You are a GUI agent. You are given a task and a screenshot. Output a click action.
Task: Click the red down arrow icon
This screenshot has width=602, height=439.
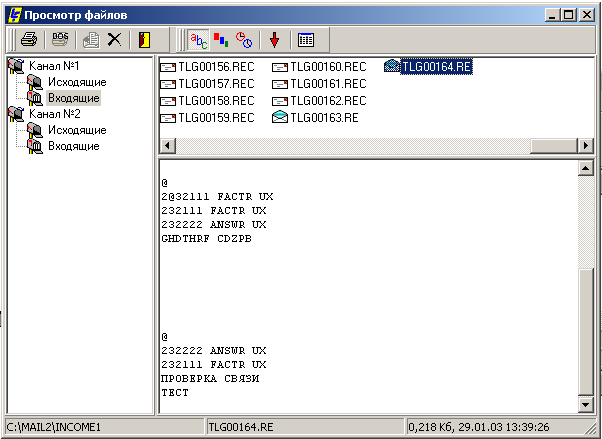(x=275, y=40)
